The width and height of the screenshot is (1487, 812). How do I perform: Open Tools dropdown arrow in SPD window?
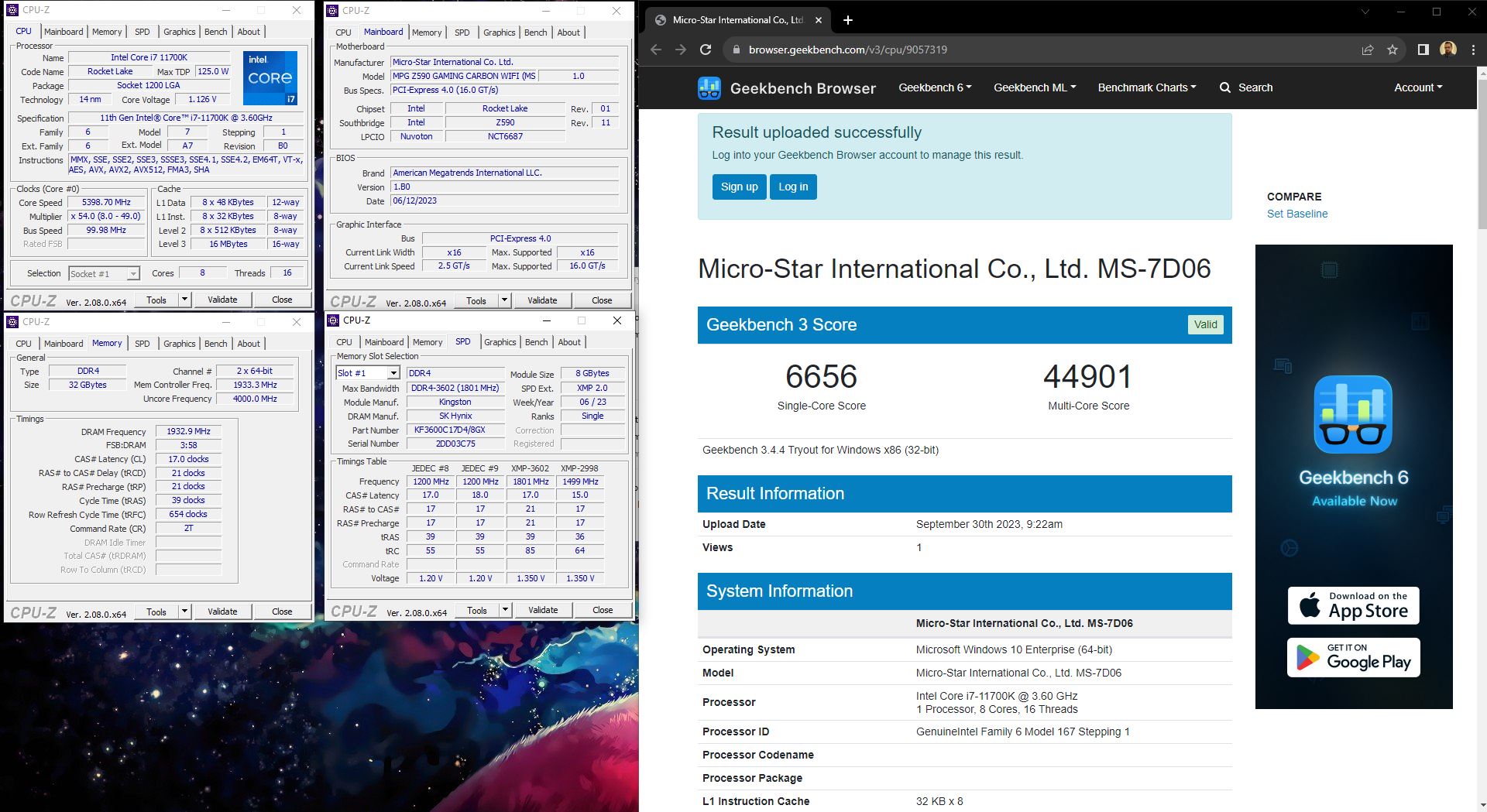point(505,610)
